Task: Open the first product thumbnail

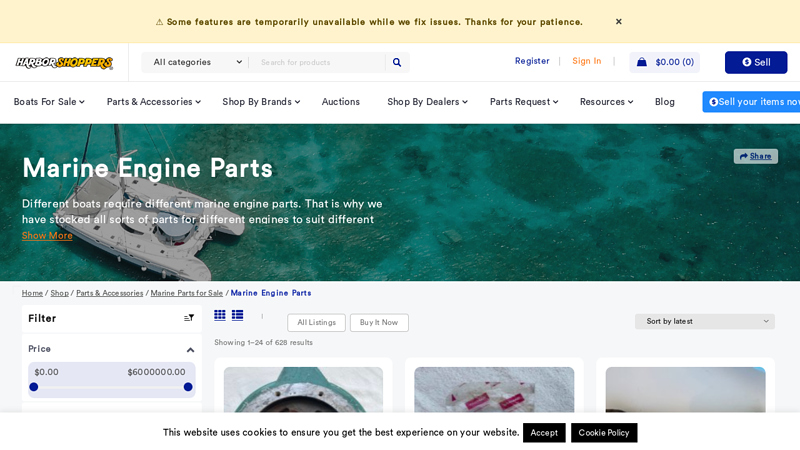Action: click(304, 389)
